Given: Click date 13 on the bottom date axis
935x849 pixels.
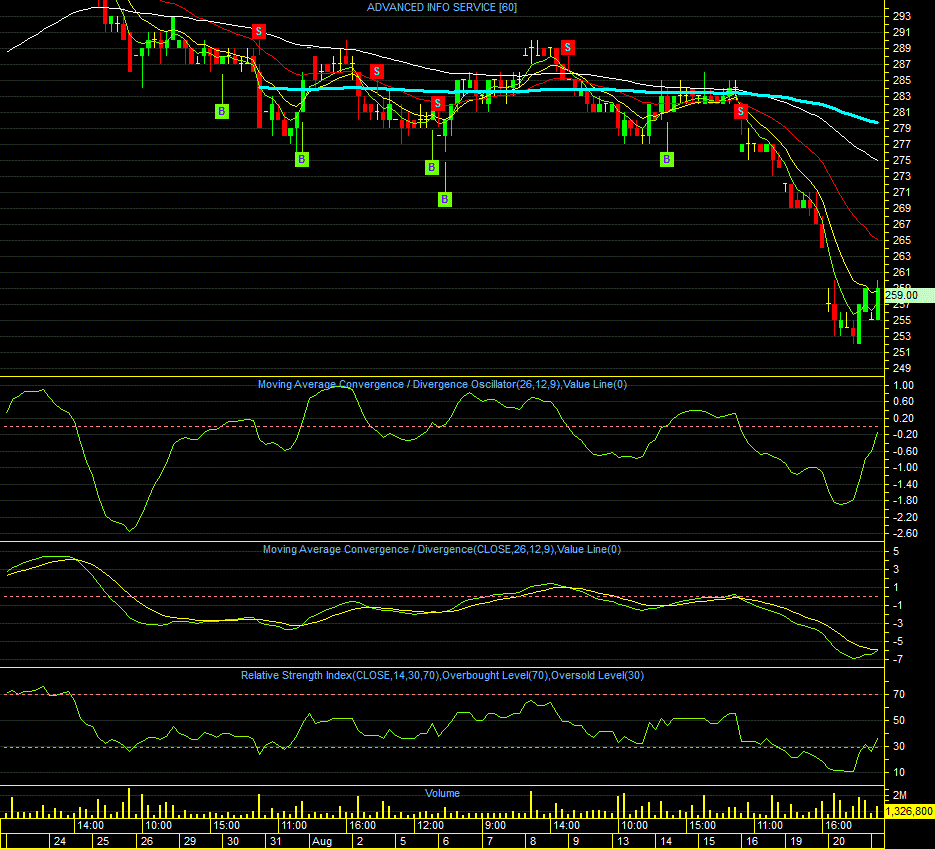Looking at the screenshot, I should pyautogui.click(x=623, y=841).
